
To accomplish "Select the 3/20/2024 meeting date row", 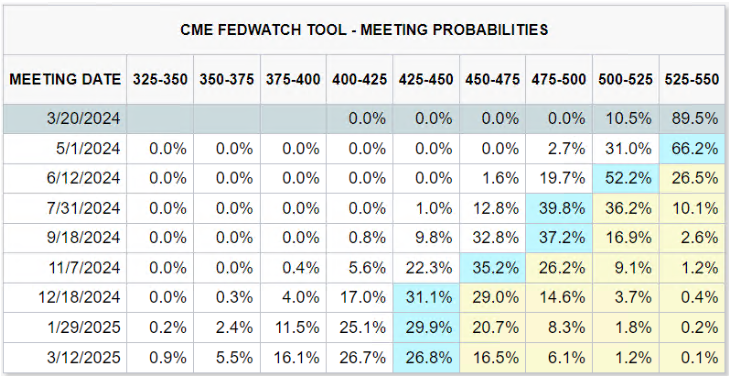I will pyautogui.click(x=364, y=119).
